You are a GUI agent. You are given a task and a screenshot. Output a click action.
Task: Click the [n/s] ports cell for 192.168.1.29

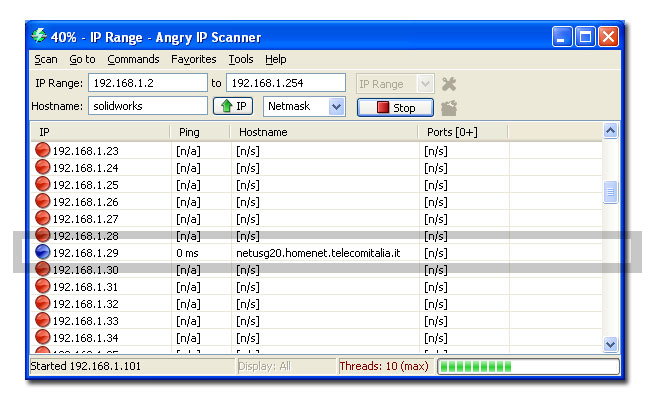tap(436, 253)
